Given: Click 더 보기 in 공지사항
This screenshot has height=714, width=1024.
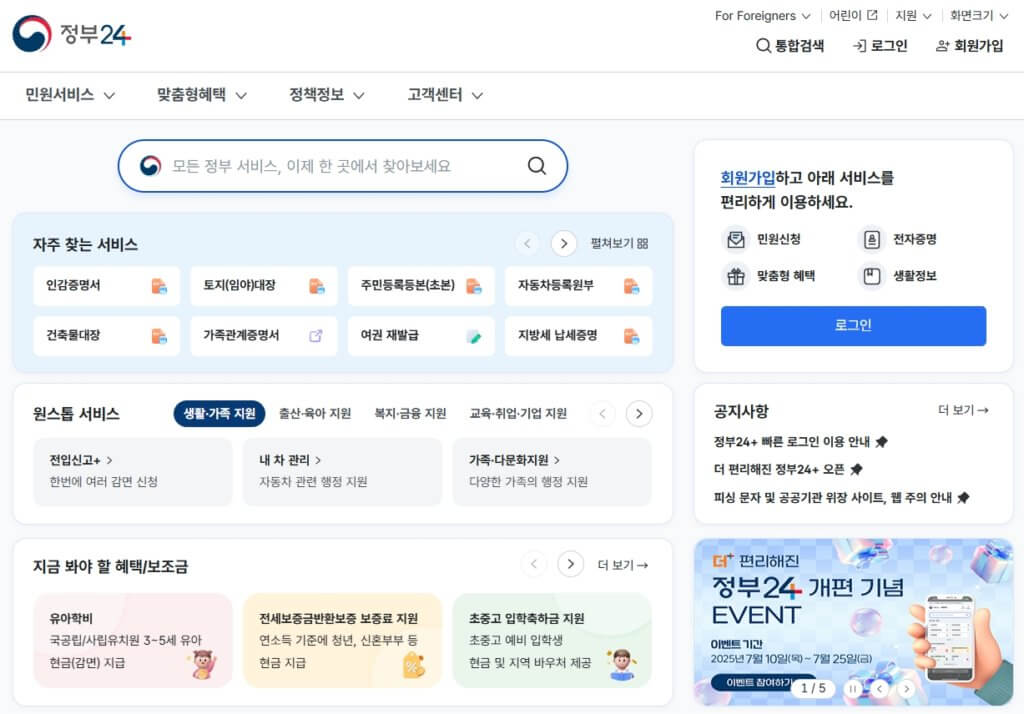Looking at the screenshot, I should pos(963,410).
